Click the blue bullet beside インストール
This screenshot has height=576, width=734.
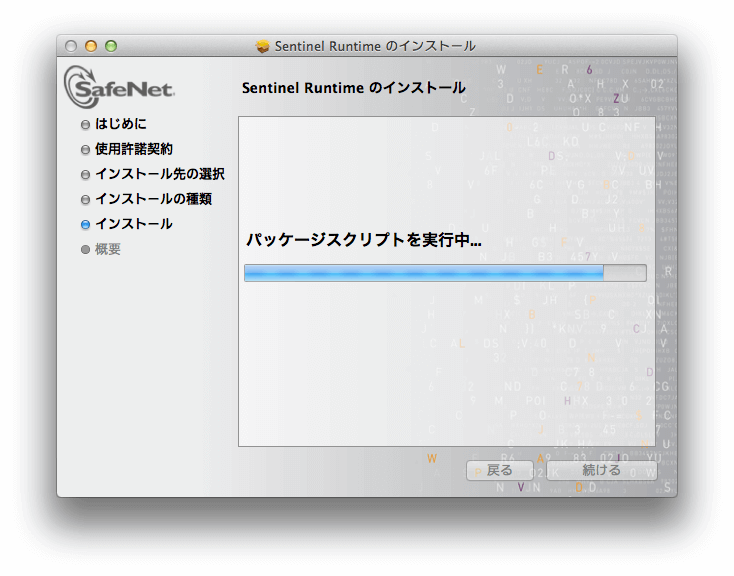tap(85, 225)
